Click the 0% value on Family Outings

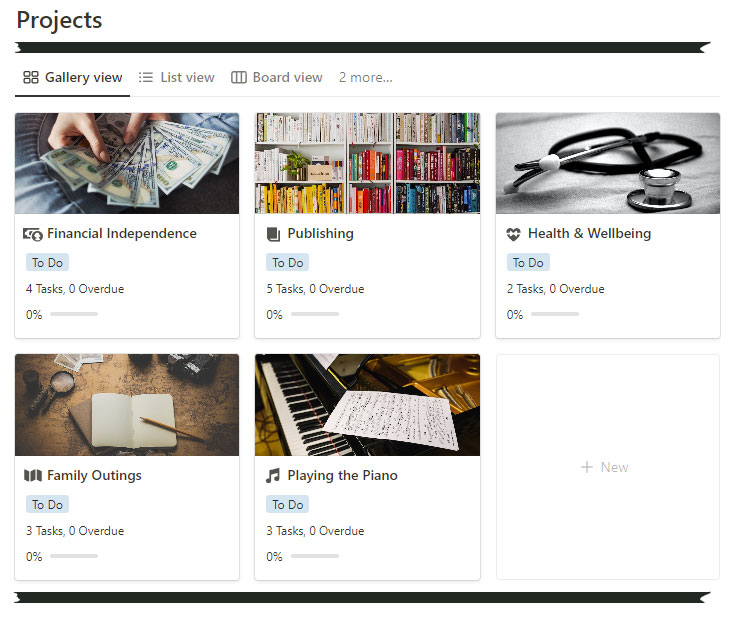34,557
